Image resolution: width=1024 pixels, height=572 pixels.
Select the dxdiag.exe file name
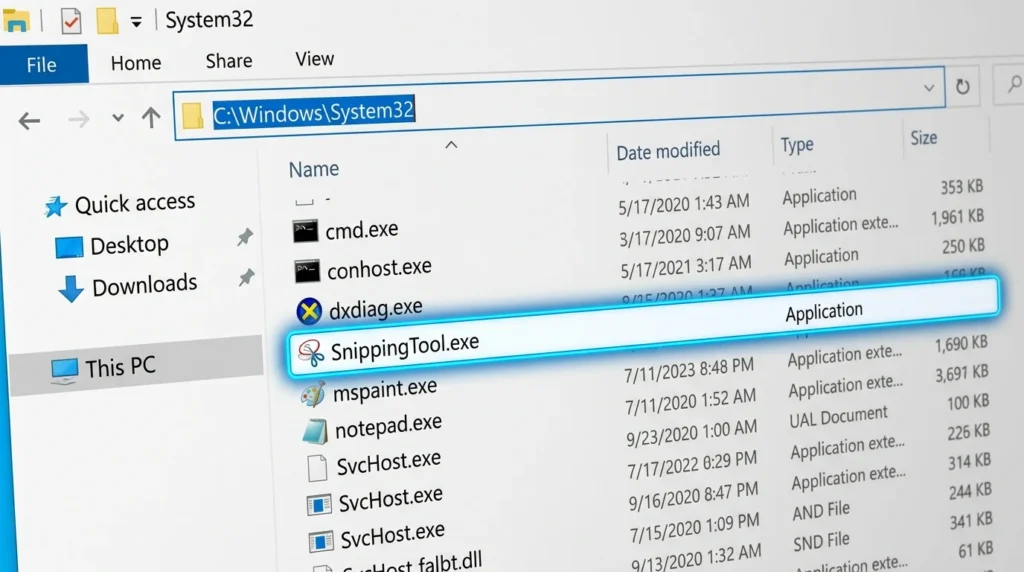pyautogui.click(x=376, y=308)
